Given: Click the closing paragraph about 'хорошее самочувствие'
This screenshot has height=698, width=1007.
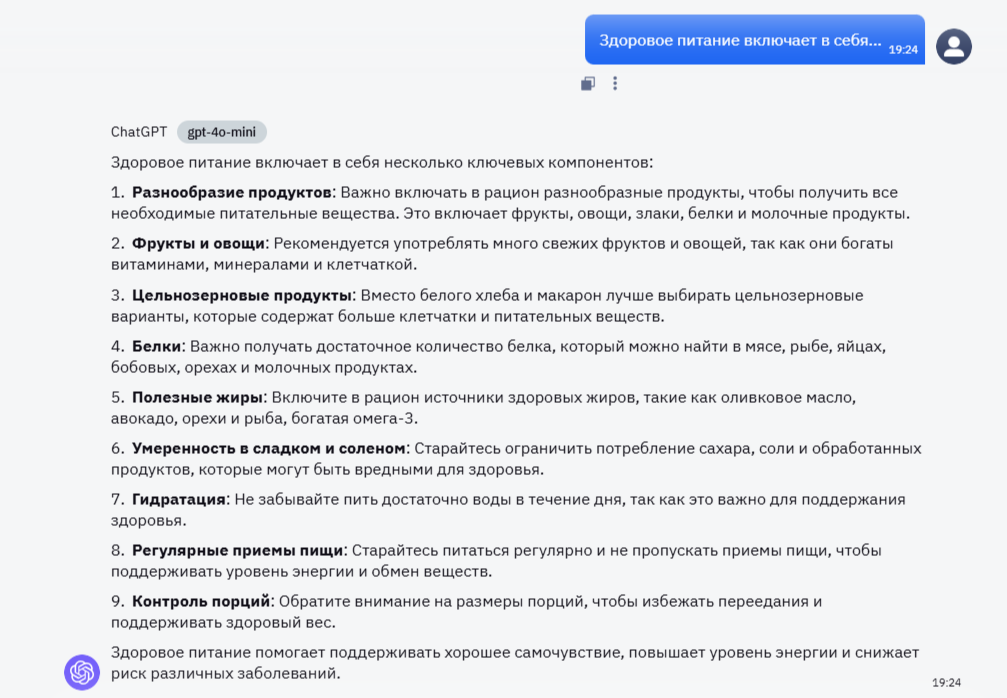Looking at the screenshot, I should [x=515, y=663].
